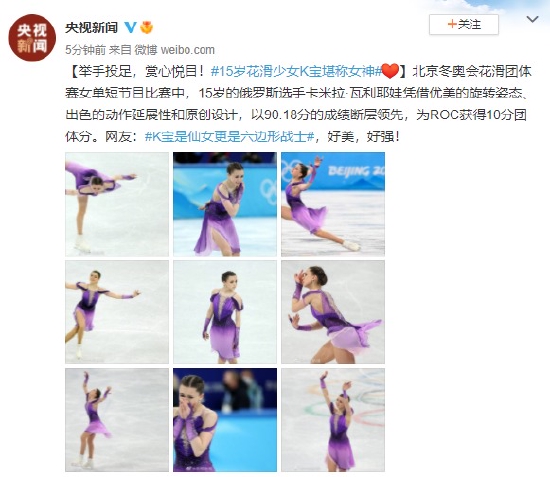Open hashtag #15岁花滑少女K宝堪称女神#
Screen dimensions: 550x477
(296, 71)
